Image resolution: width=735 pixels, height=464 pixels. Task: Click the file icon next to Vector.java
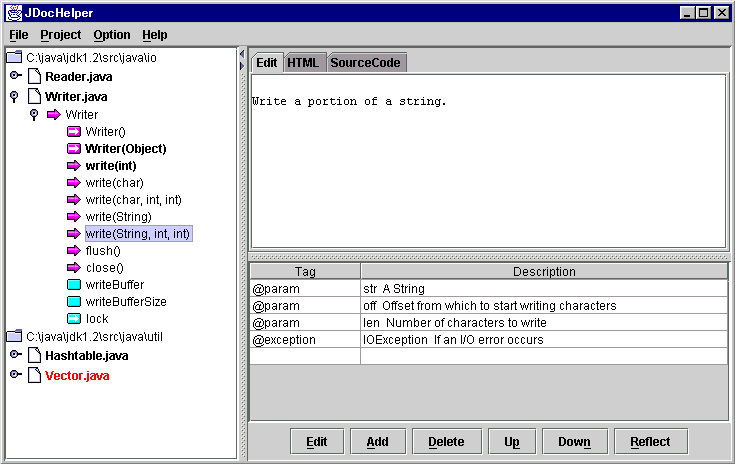coord(35,375)
